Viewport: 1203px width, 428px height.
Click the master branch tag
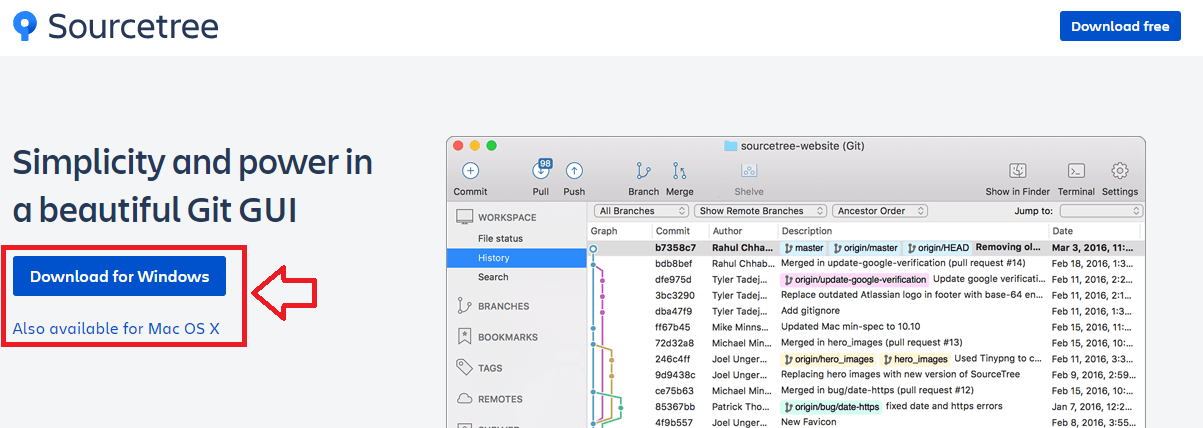tap(804, 247)
